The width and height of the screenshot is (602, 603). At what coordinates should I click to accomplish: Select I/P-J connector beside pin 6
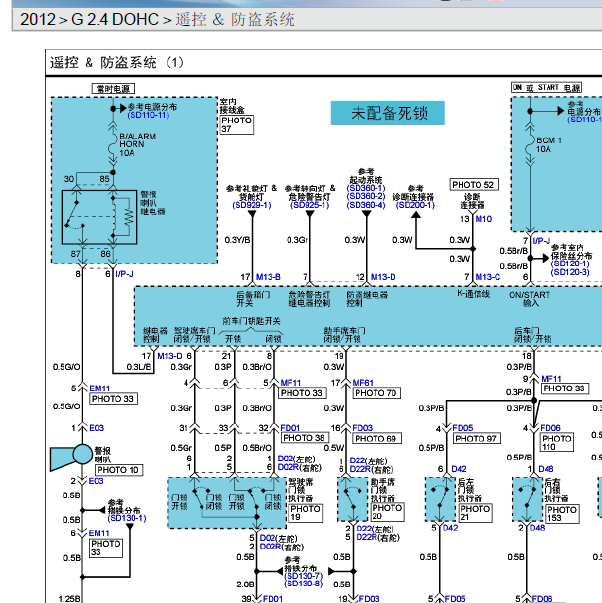[x=124, y=274]
